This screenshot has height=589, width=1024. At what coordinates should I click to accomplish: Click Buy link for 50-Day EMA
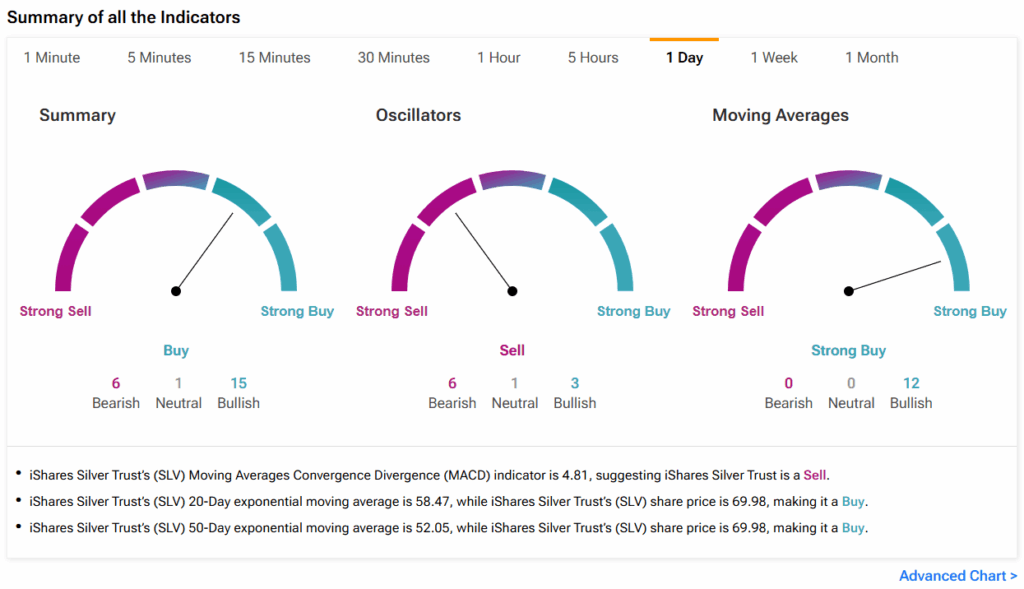[x=853, y=527]
